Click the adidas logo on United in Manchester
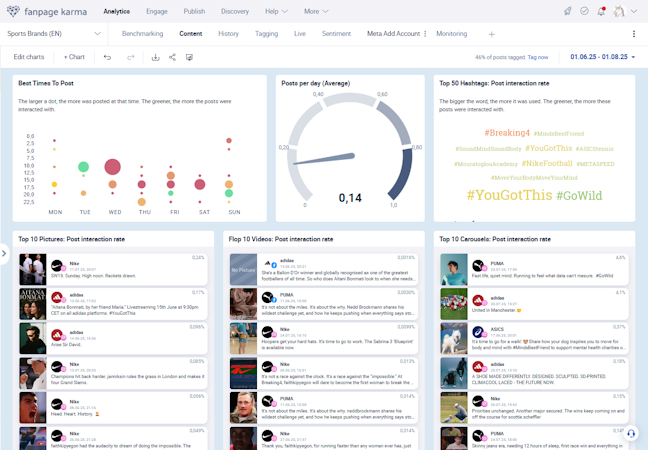The width and height of the screenshot is (648, 450). click(479, 300)
